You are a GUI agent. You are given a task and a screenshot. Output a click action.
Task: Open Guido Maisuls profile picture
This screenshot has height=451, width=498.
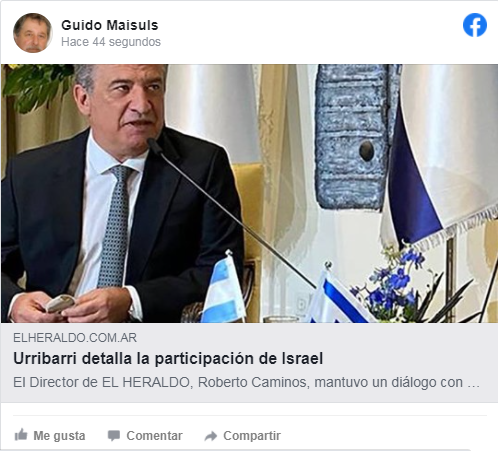pos(33,33)
